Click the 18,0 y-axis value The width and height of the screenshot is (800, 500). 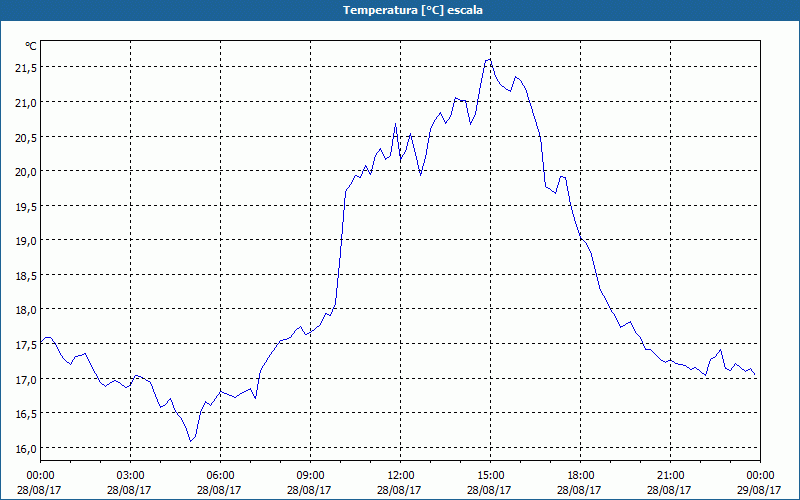pos(26,310)
